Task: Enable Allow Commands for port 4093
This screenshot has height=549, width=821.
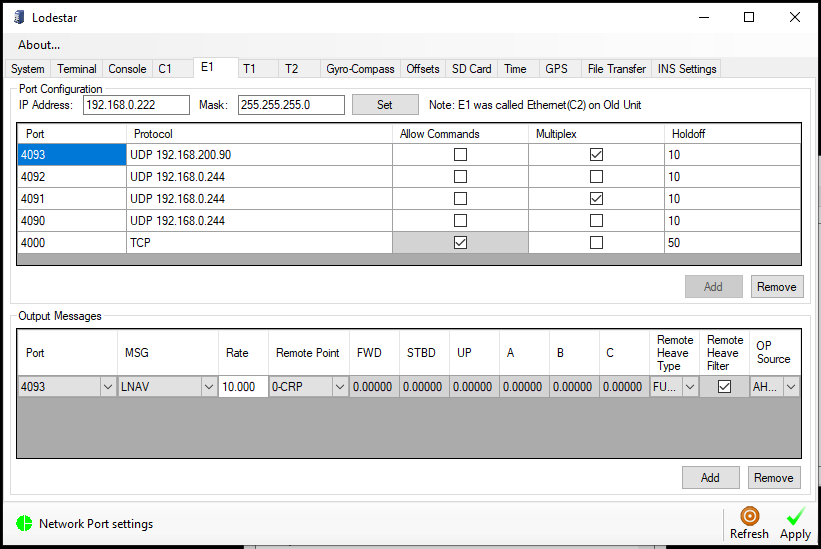Action: point(460,155)
